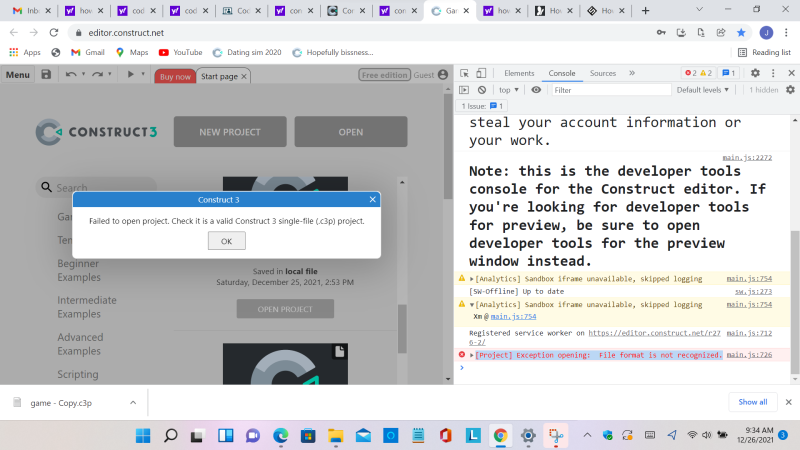Expand the first Analytics warning message

471,279
